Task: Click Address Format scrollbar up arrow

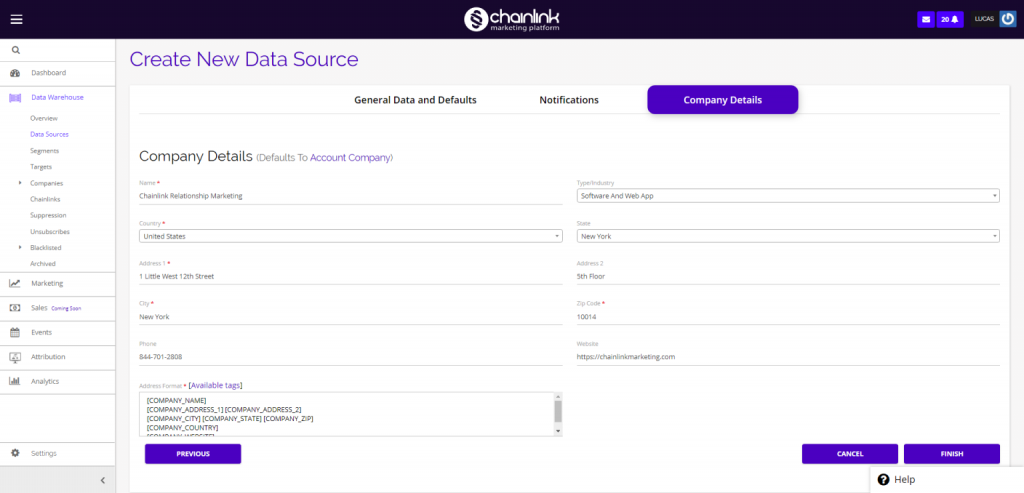Action: (x=558, y=396)
